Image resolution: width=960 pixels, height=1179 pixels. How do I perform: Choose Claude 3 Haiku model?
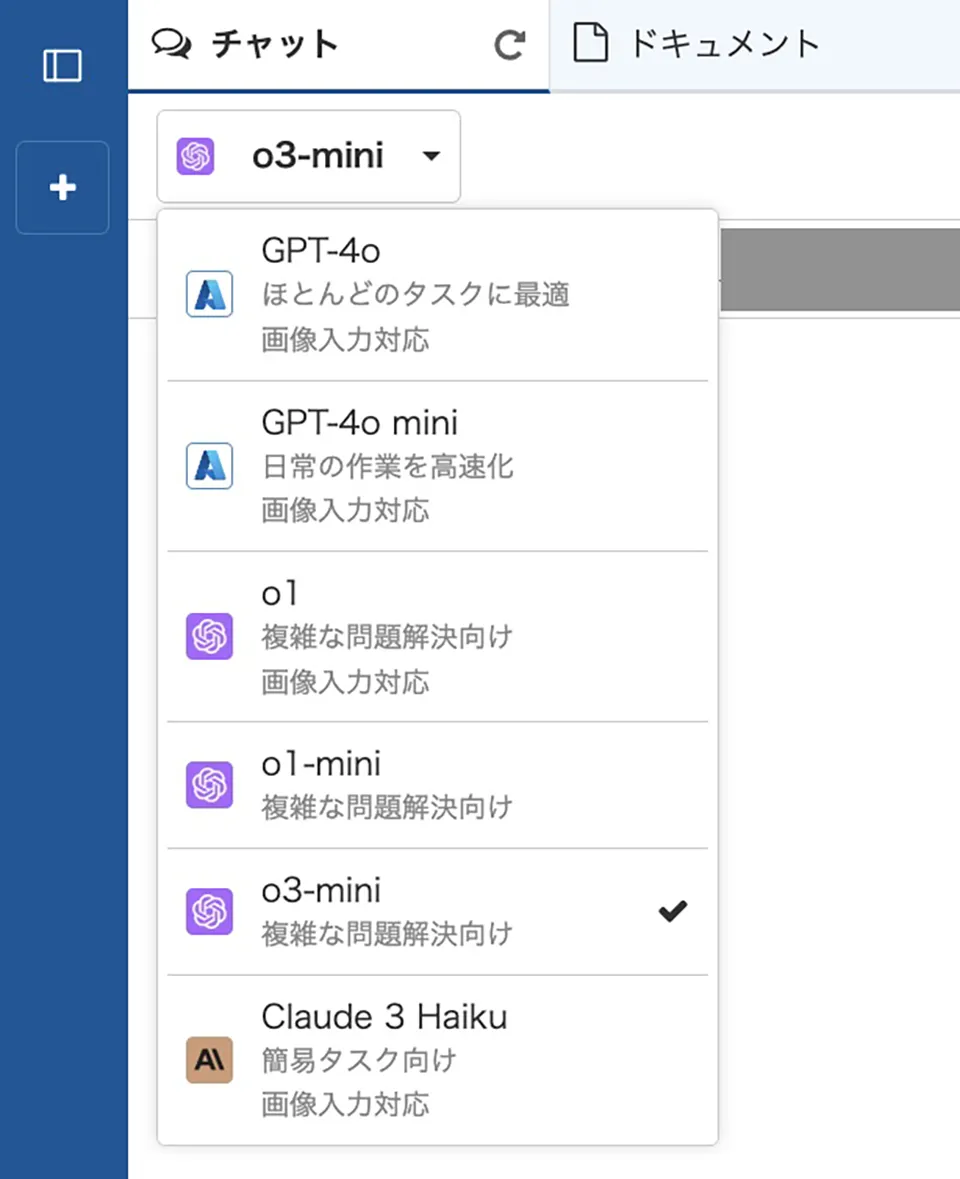click(x=438, y=1060)
